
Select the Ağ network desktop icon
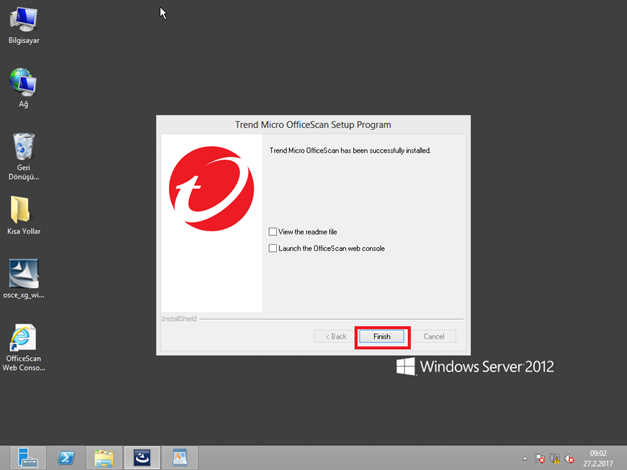[x=23, y=88]
